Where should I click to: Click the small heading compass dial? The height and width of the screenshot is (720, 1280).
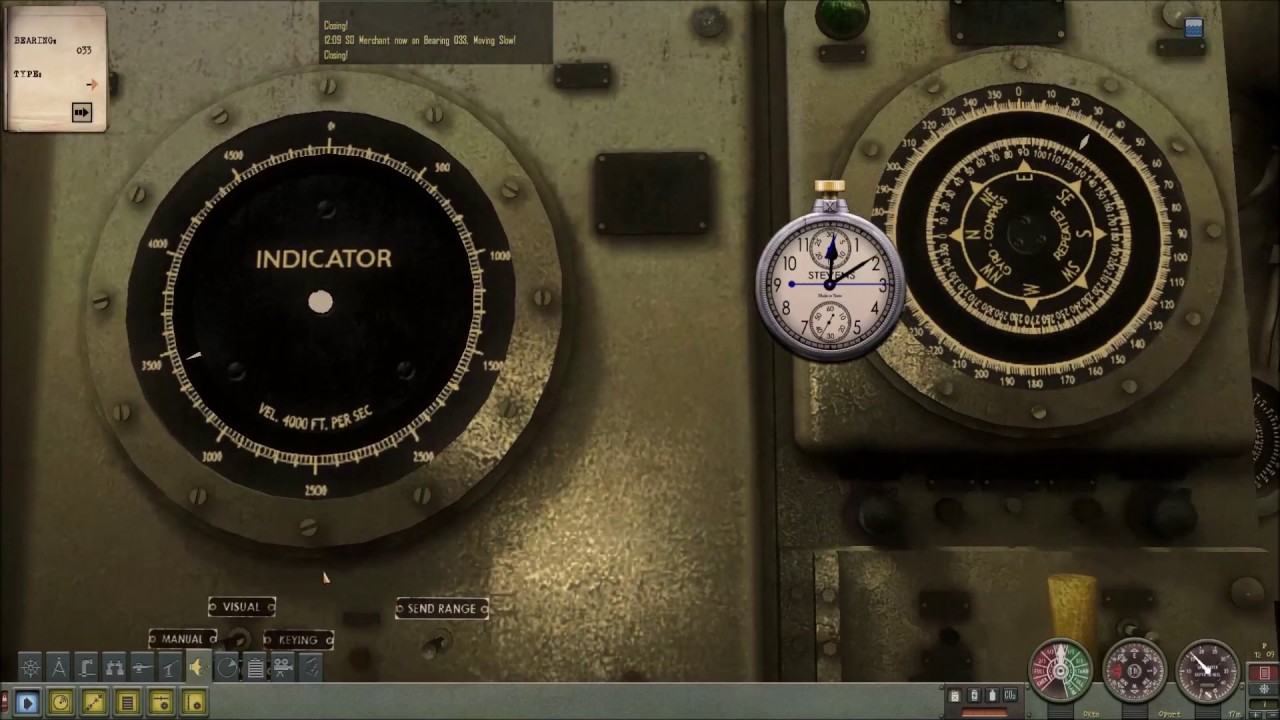(x=1135, y=670)
